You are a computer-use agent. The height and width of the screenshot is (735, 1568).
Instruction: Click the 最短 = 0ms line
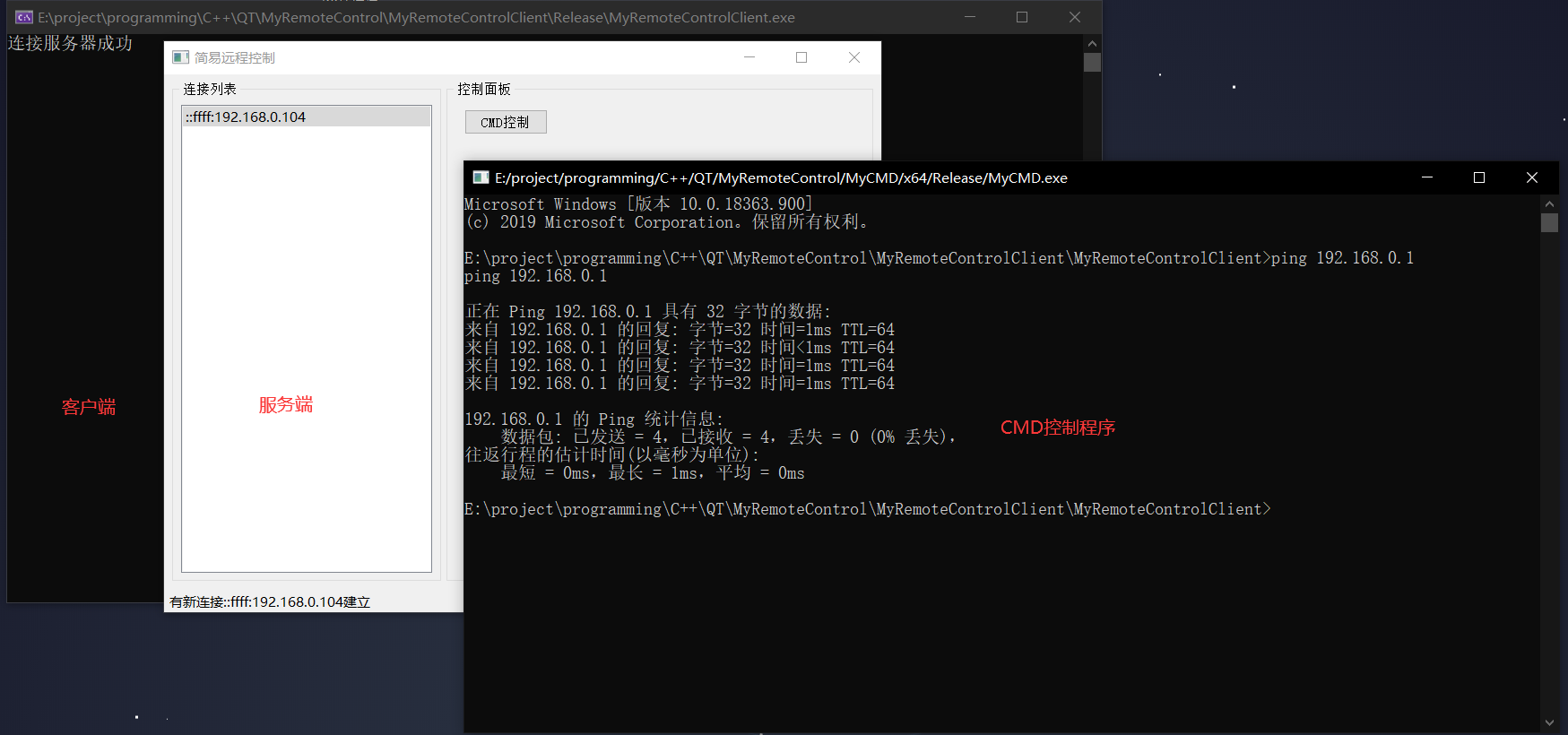(x=653, y=472)
